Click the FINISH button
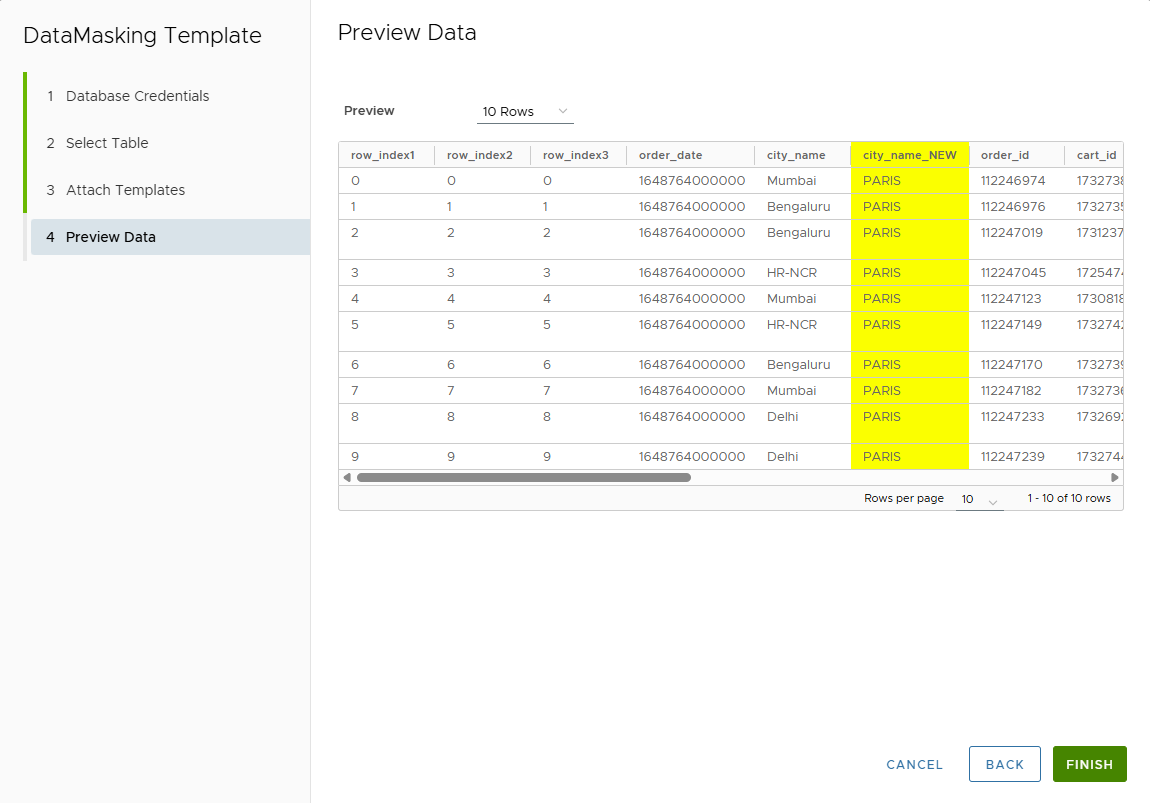Viewport: 1150px width, 803px height. tap(1089, 764)
